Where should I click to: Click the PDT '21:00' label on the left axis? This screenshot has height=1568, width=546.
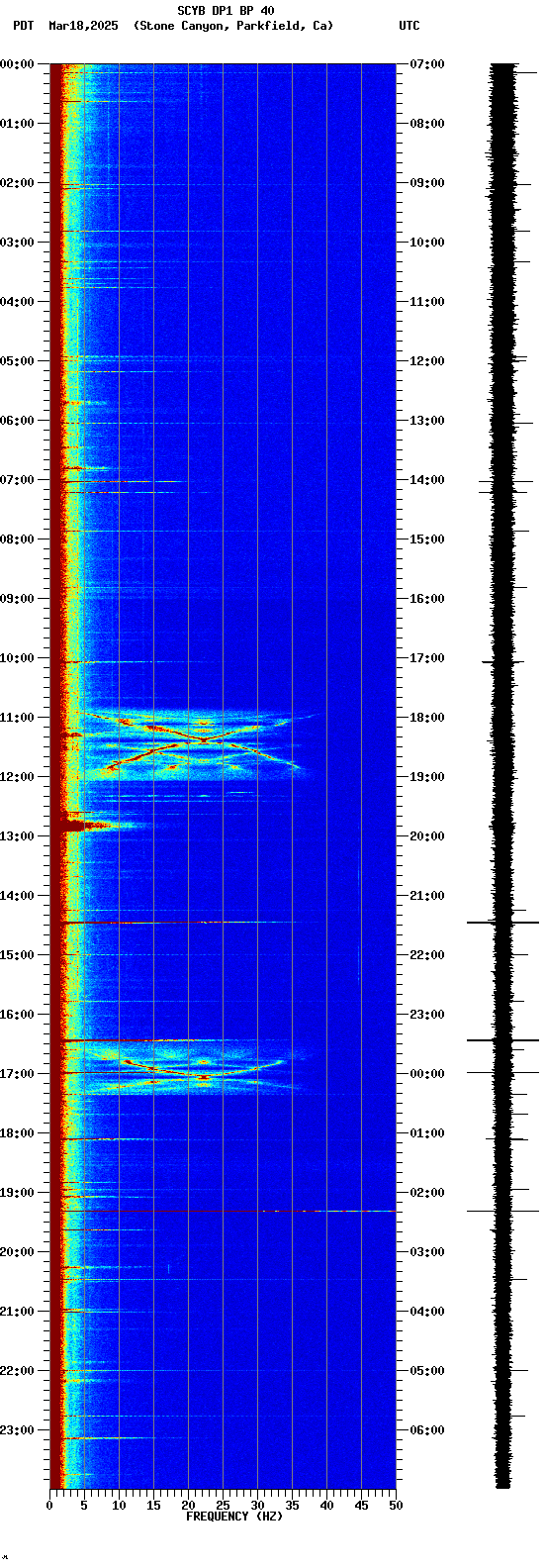tap(18, 1312)
